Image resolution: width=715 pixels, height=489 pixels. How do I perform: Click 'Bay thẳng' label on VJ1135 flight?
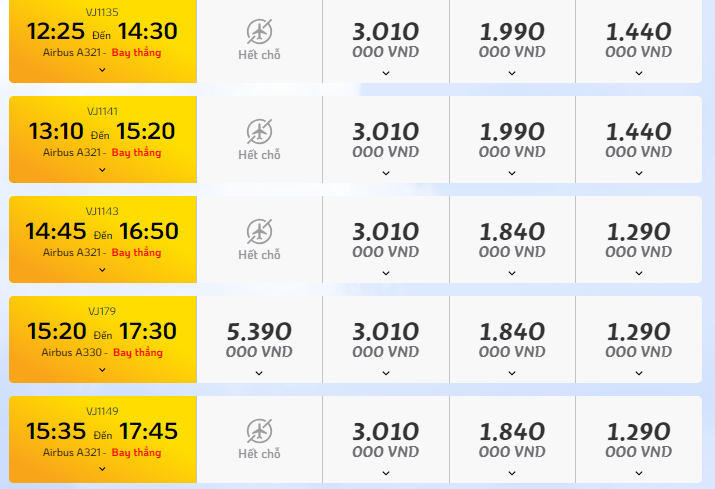(x=136, y=52)
